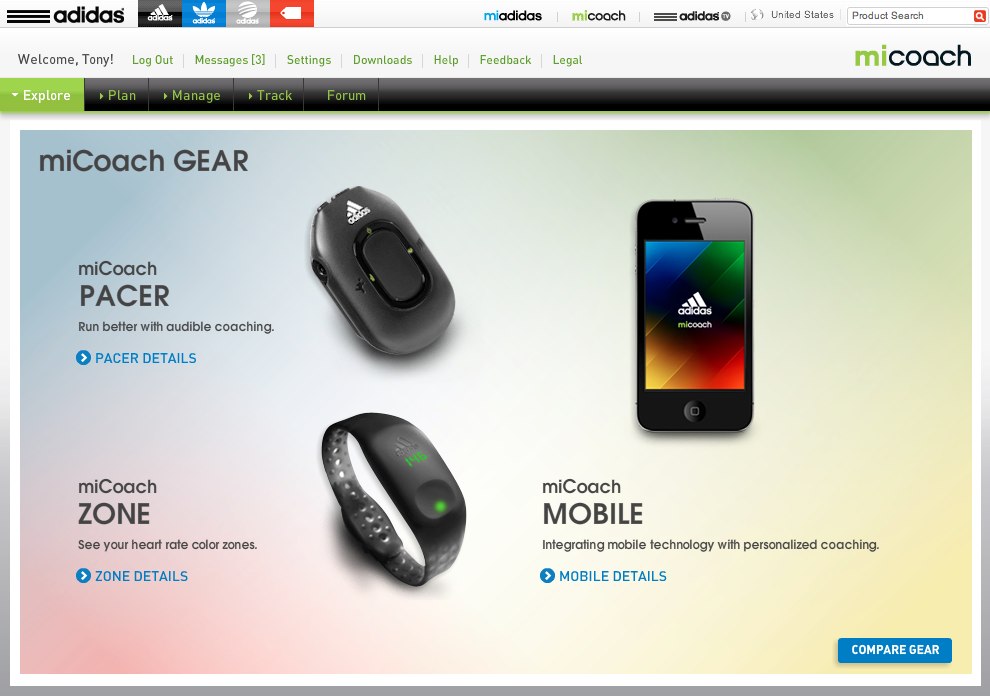Open the adidas Originals blue trefoil icon
Image resolution: width=990 pixels, height=696 pixels.
coord(203,13)
